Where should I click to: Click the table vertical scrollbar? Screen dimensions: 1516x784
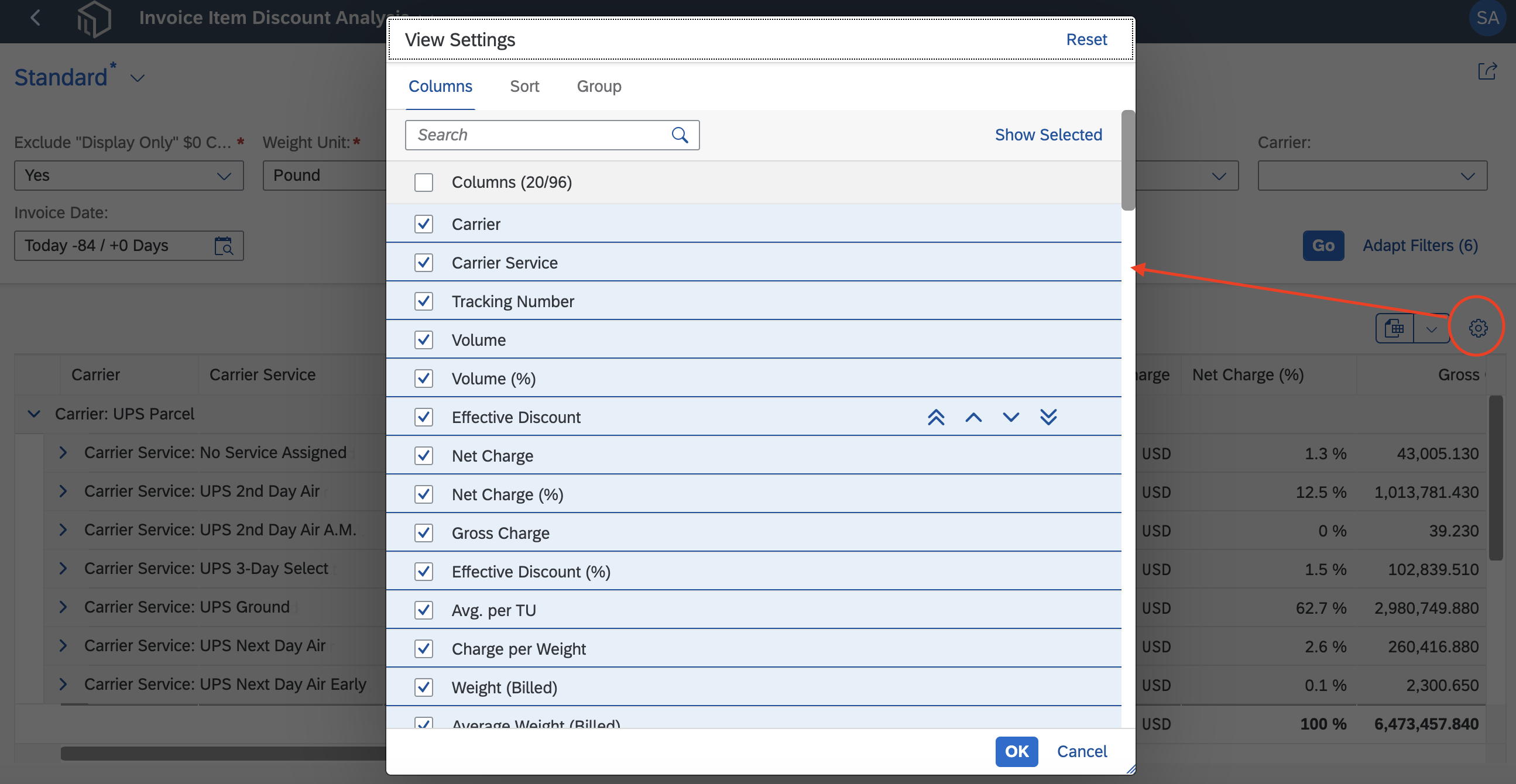[x=1496, y=477]
